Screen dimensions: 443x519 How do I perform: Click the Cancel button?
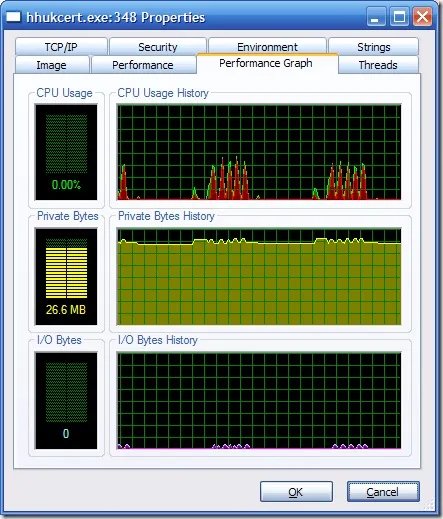pyautogui.click(x=383, y=491)
